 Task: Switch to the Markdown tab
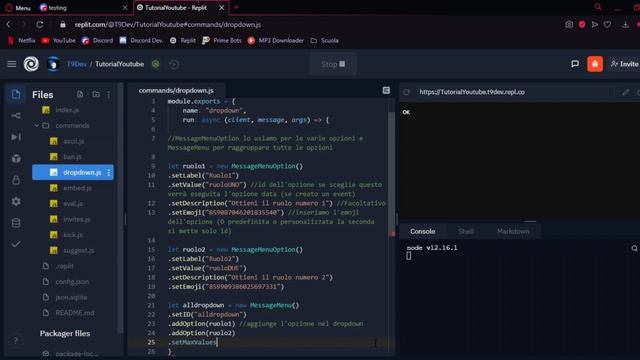pos(513,231)
